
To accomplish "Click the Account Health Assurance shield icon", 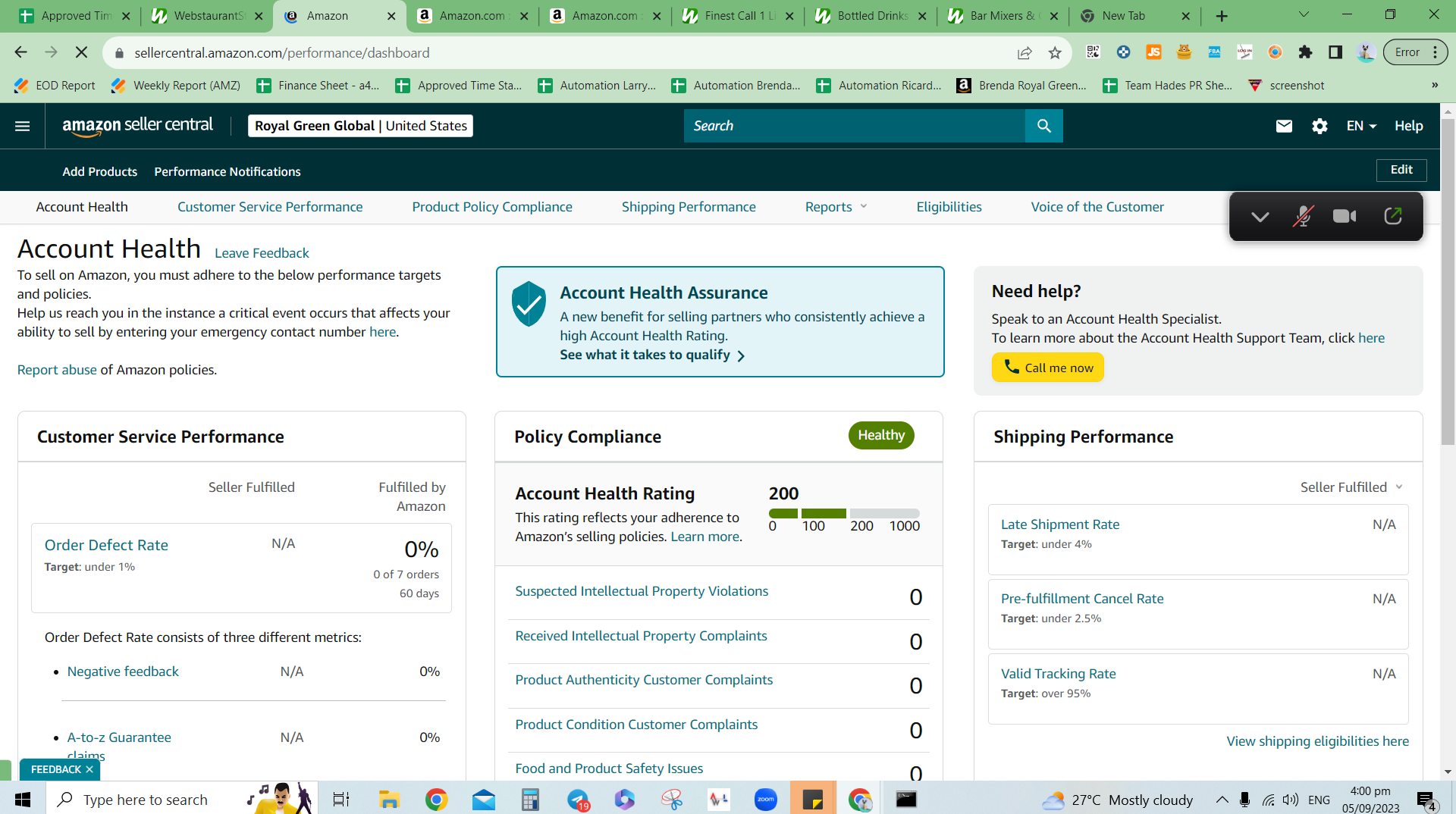I will [529, 304].
